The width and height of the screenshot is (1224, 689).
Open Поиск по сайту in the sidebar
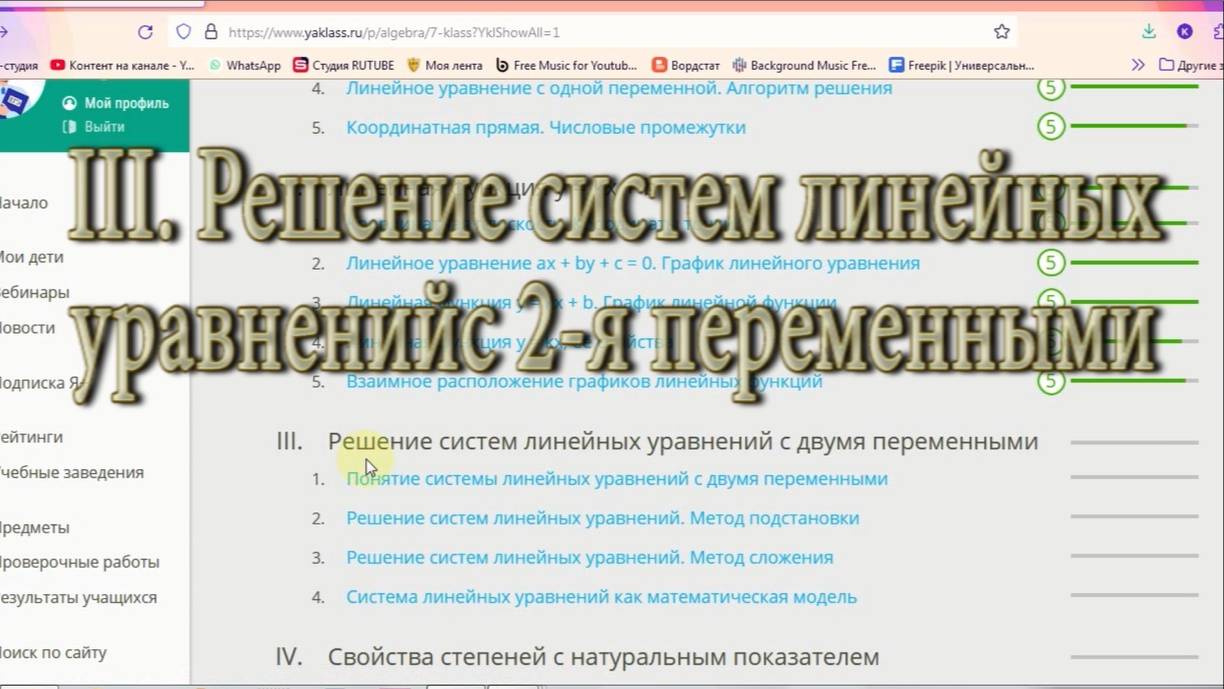tap(52, 652)
